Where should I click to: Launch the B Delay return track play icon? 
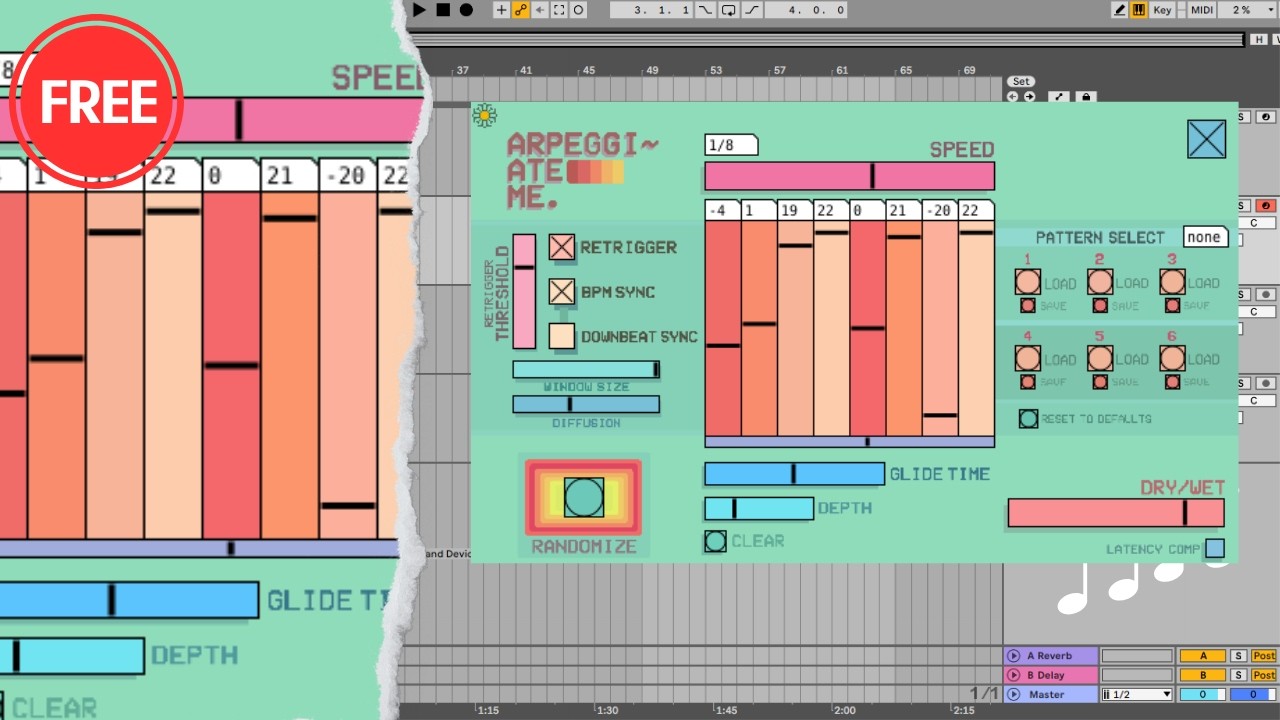[1014, 675]
